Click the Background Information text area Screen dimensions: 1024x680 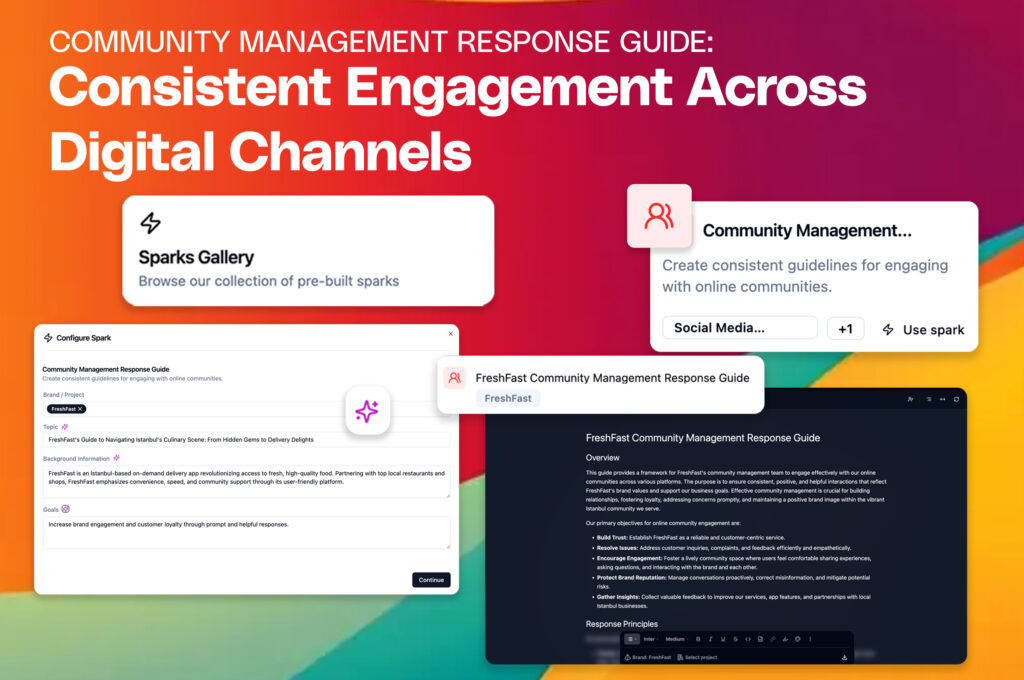click(246, 481)
